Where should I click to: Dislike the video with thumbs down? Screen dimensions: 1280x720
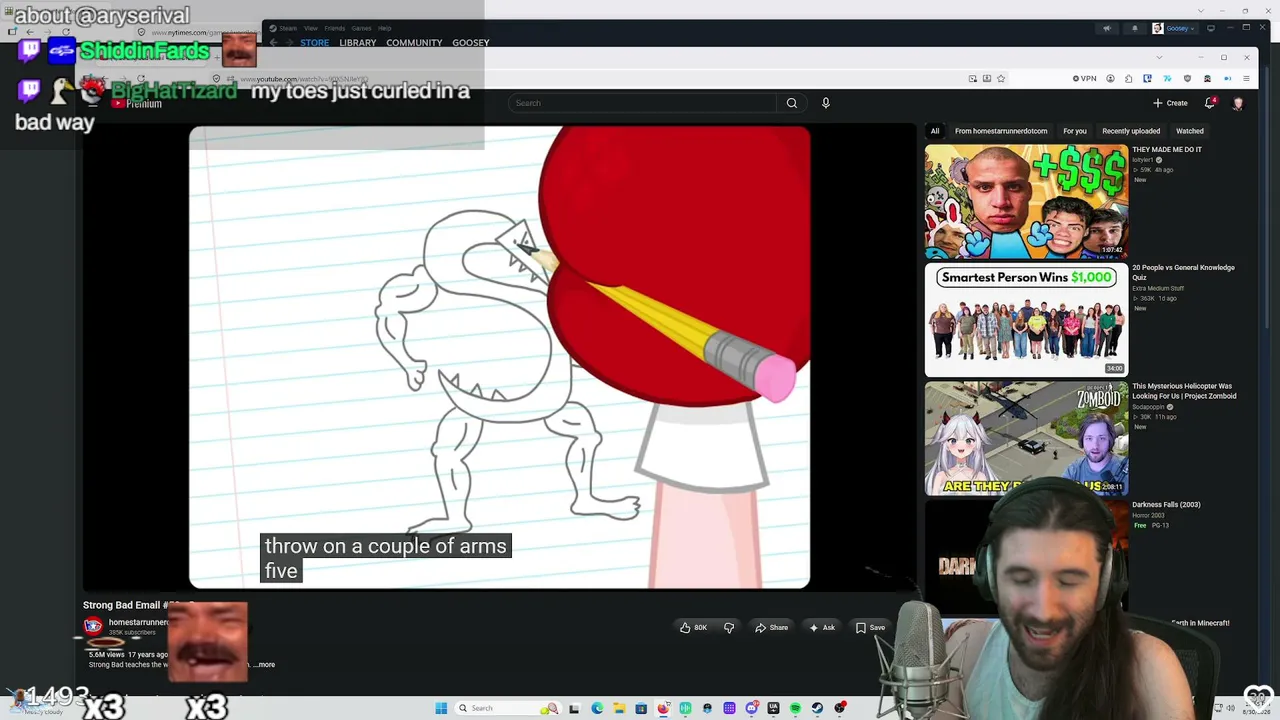coord(729,628)
